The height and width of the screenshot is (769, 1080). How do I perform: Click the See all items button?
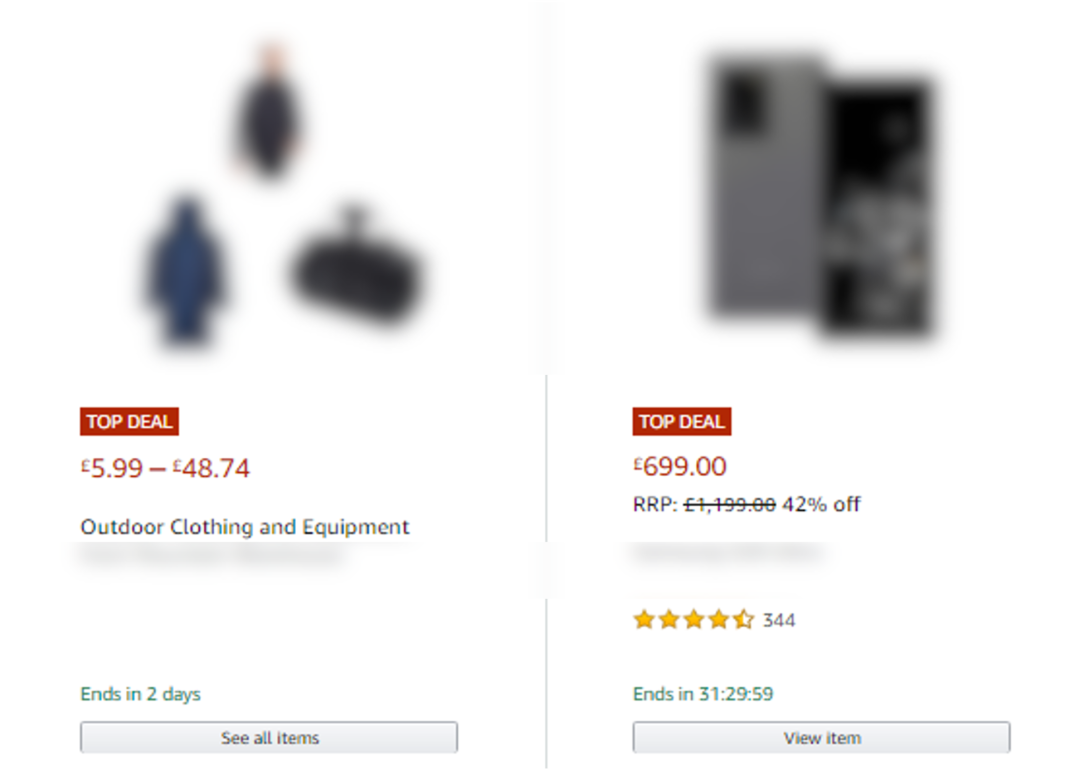[x=269, y=738]
